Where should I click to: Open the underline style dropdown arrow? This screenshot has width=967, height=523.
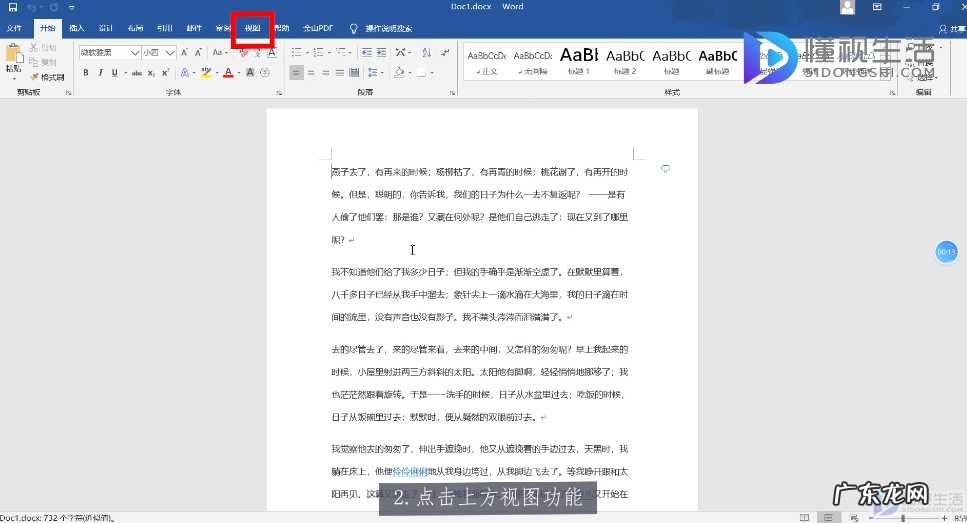126,73
